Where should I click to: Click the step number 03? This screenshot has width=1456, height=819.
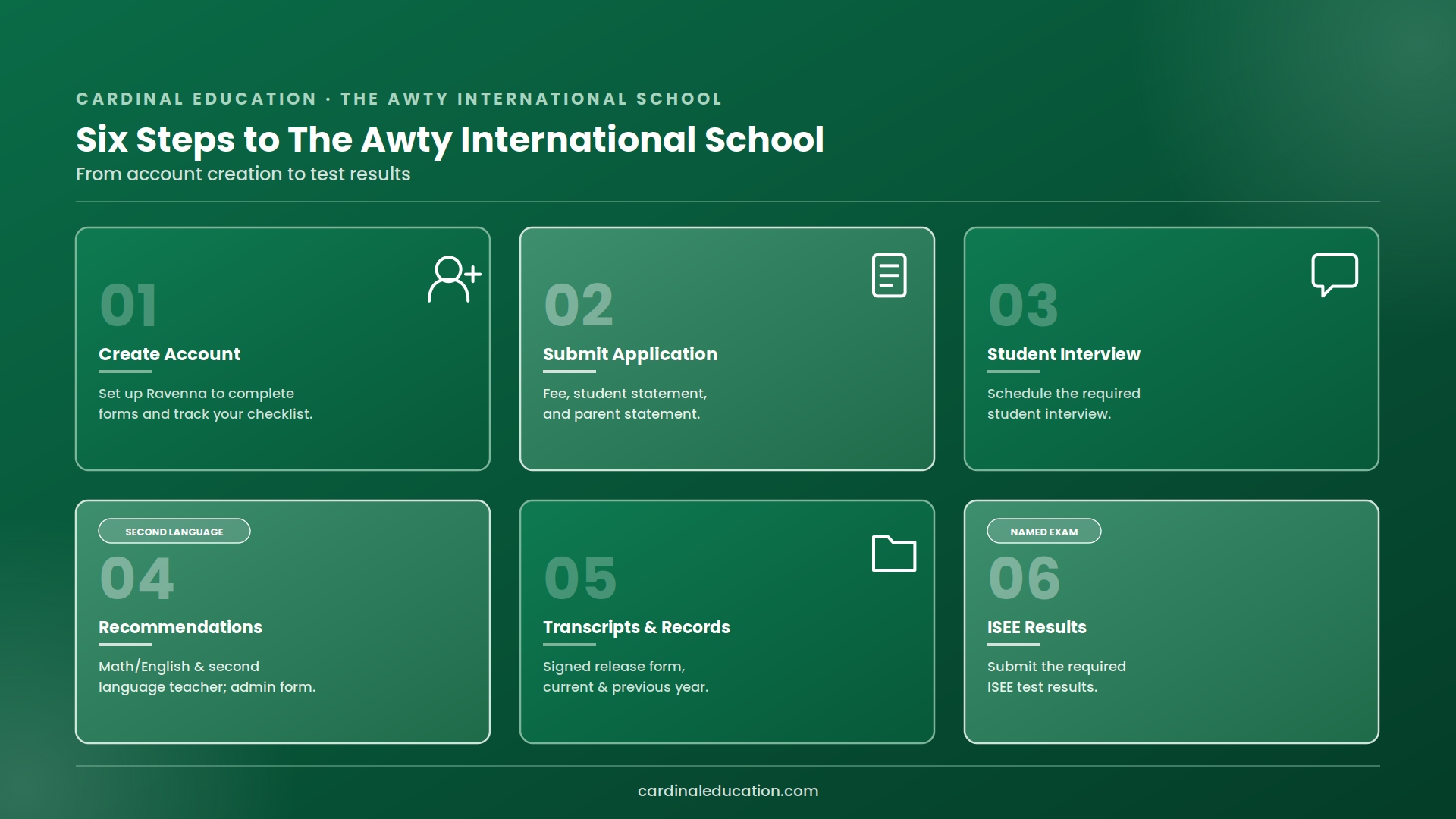click(x=1023, y=306)
